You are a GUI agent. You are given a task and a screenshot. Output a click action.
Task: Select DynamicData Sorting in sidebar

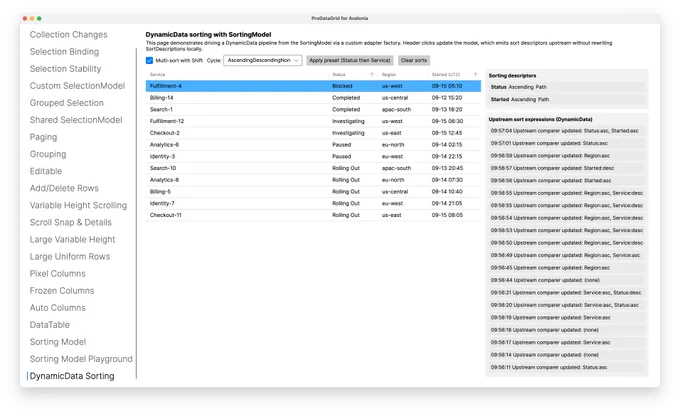[x=72, y=376]
